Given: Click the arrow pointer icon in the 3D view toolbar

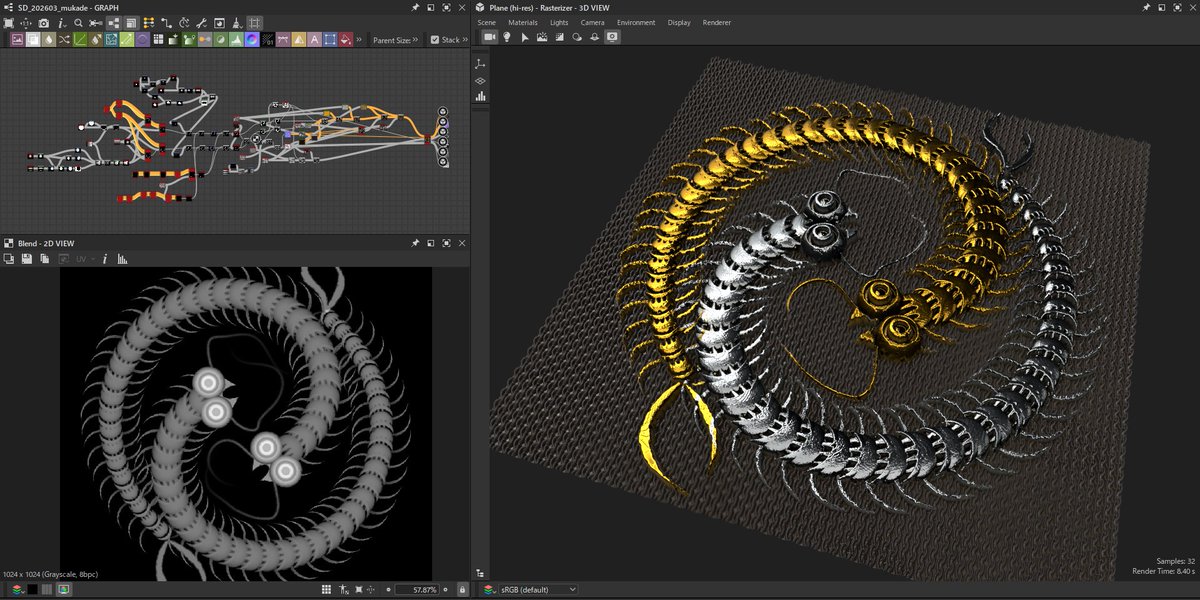Looking at the screenshot, I should pos(525,37).
